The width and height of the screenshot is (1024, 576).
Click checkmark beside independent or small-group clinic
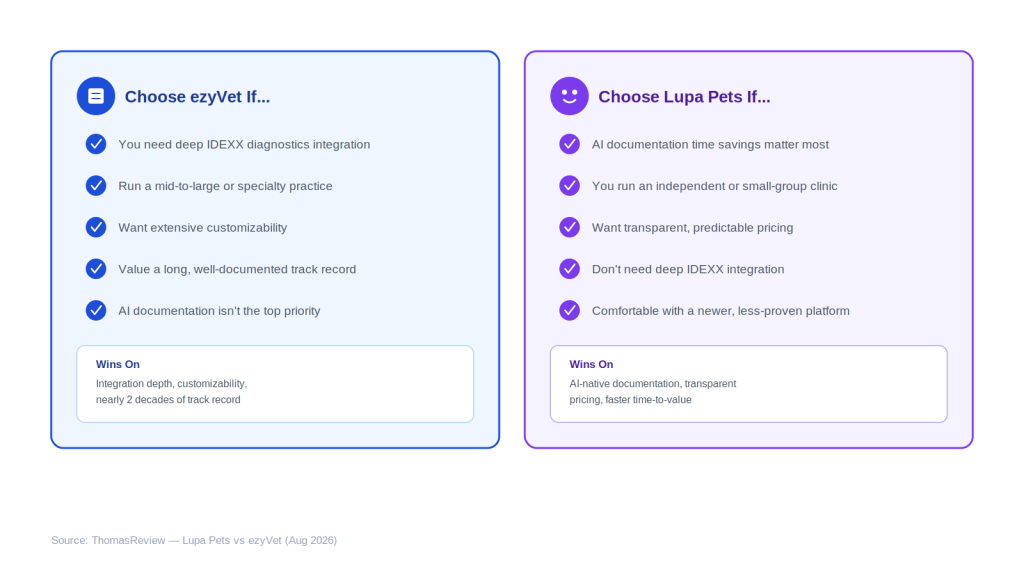(x=569, y=185)
